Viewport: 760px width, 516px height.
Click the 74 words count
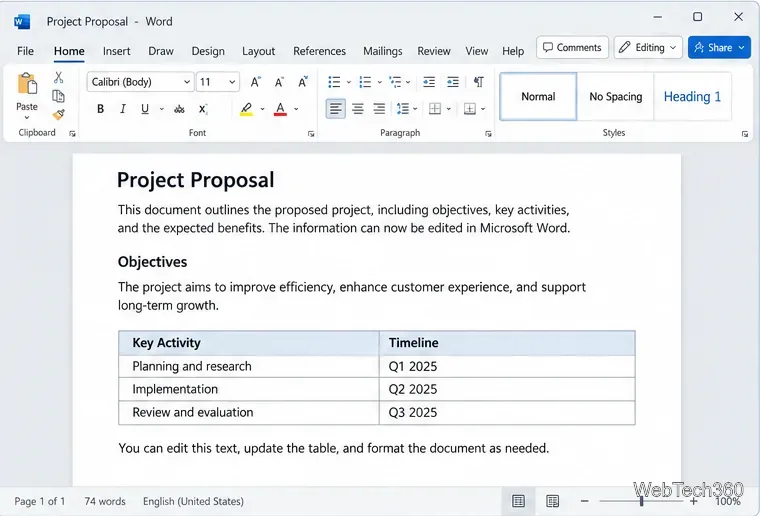click(x=105, y=501)
